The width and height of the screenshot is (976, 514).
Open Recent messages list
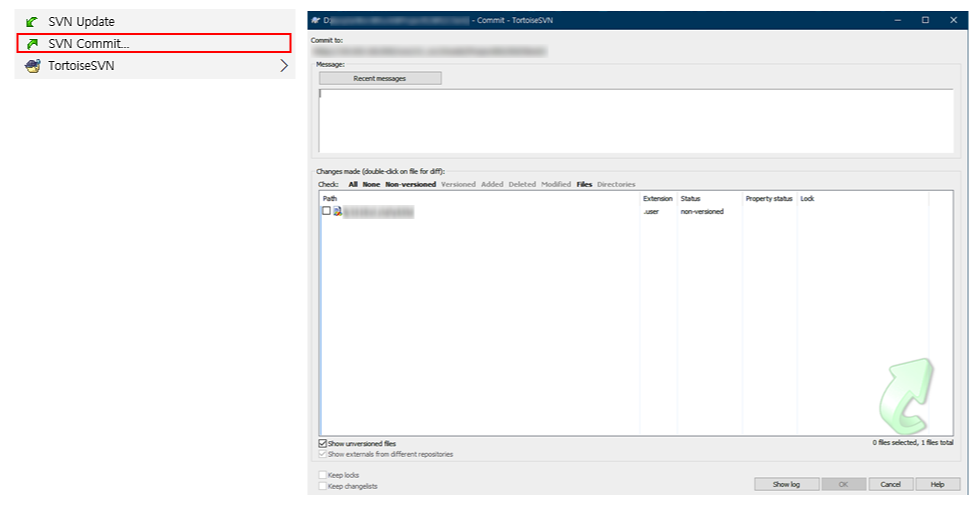(380, 78)
